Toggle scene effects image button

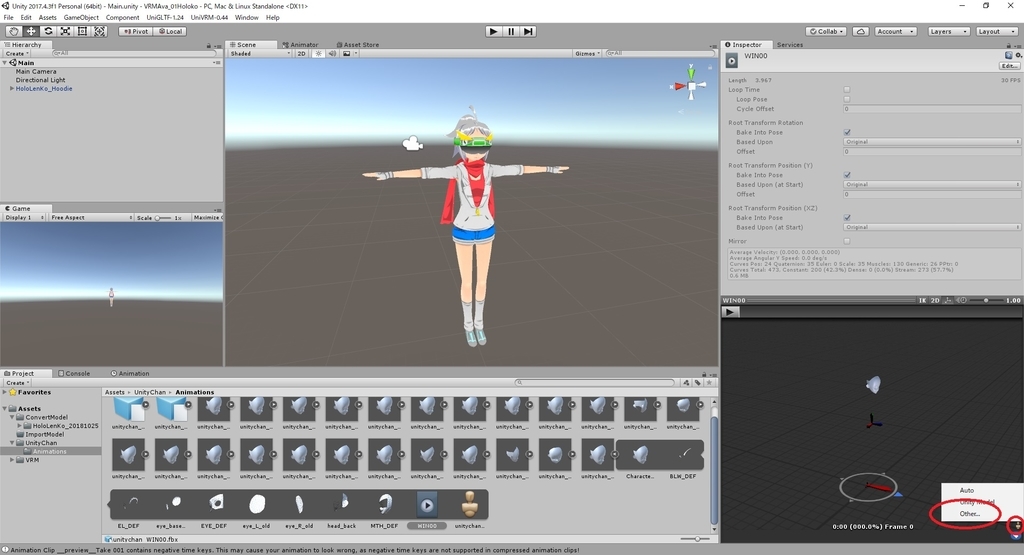349,54
